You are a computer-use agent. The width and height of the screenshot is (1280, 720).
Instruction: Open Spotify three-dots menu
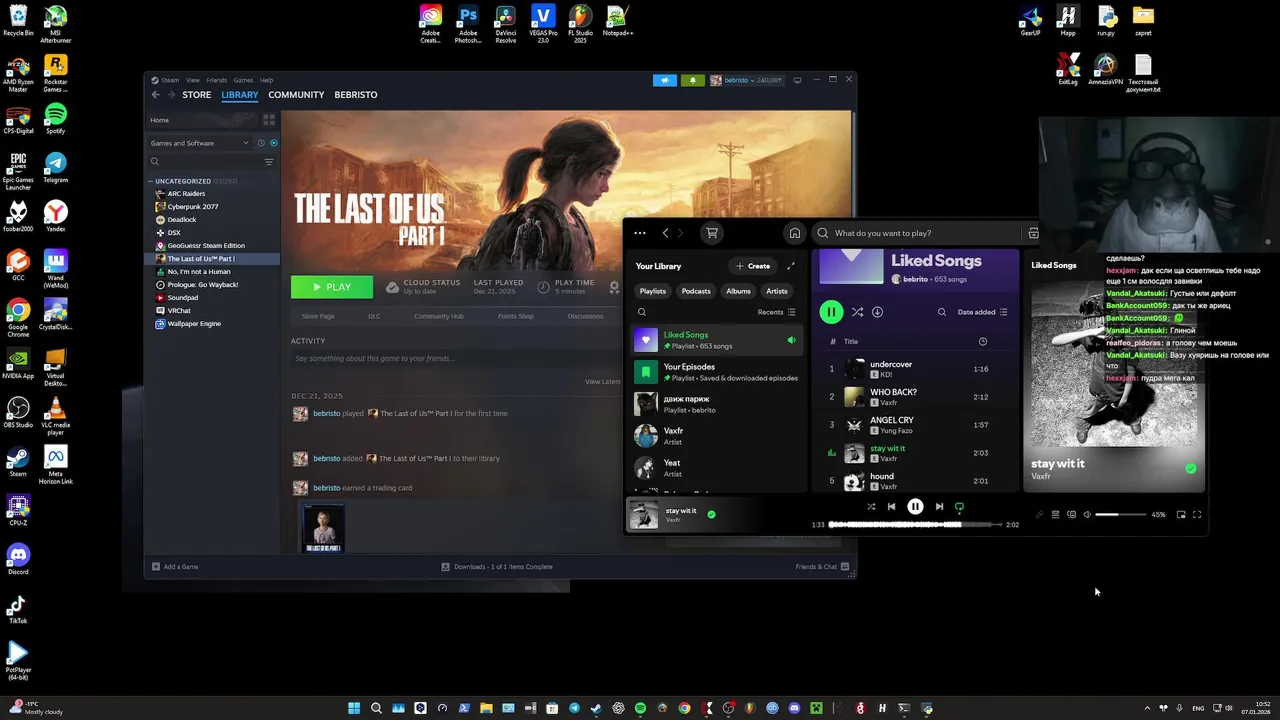click(x=640, y=233)
